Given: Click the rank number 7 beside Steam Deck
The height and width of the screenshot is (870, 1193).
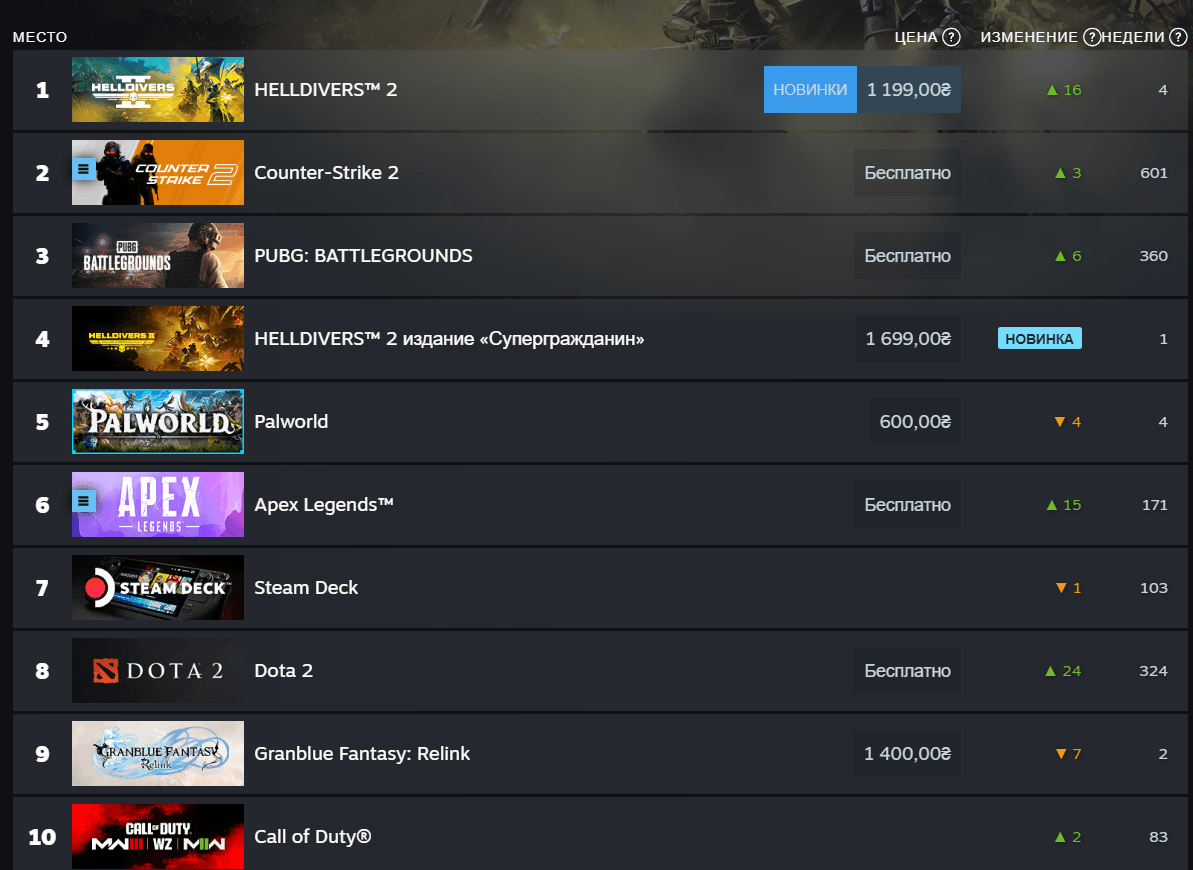Looking at the screenshot, I should coord(43,588).
